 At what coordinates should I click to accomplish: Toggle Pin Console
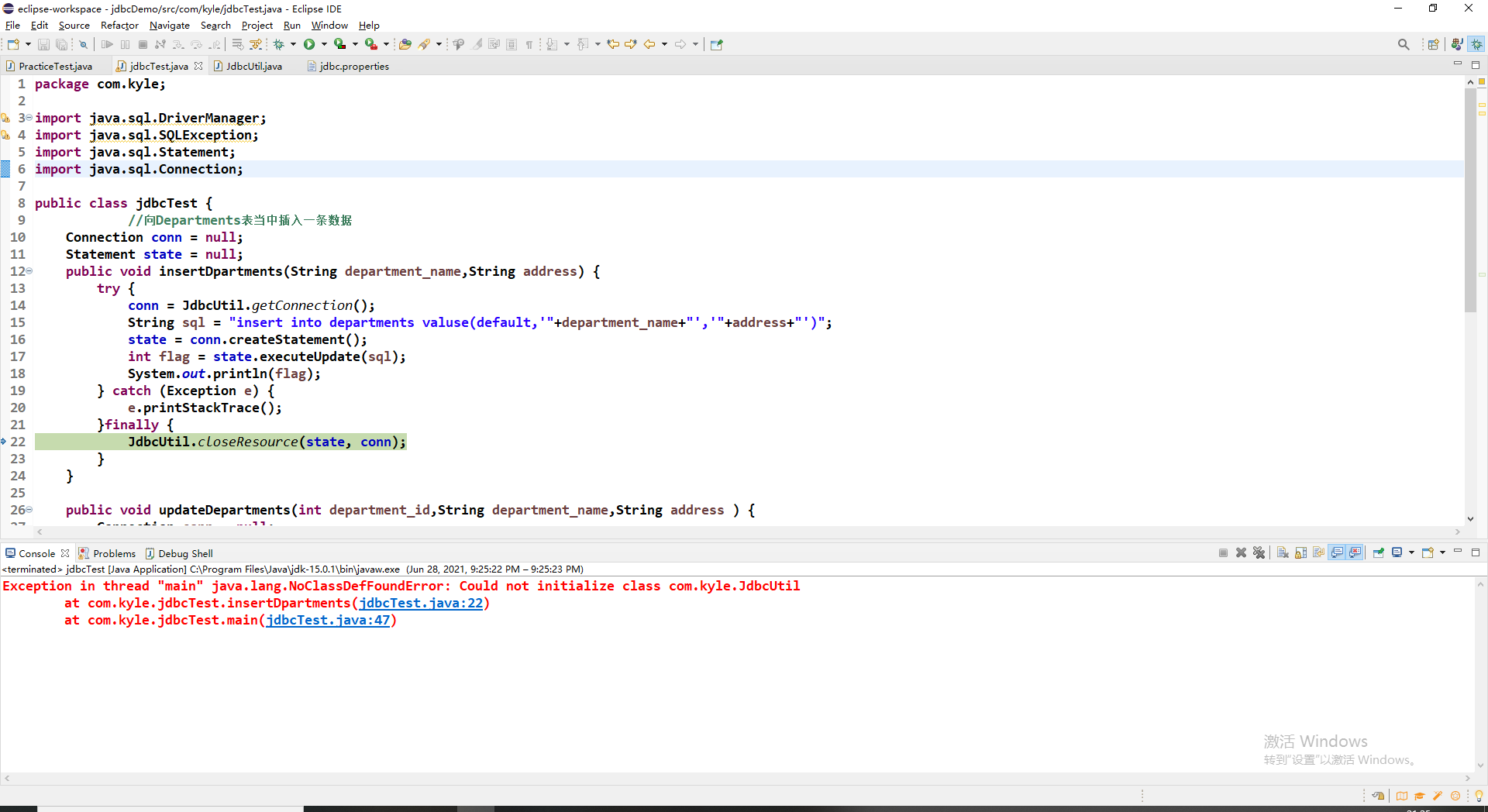coord(1379,552)
